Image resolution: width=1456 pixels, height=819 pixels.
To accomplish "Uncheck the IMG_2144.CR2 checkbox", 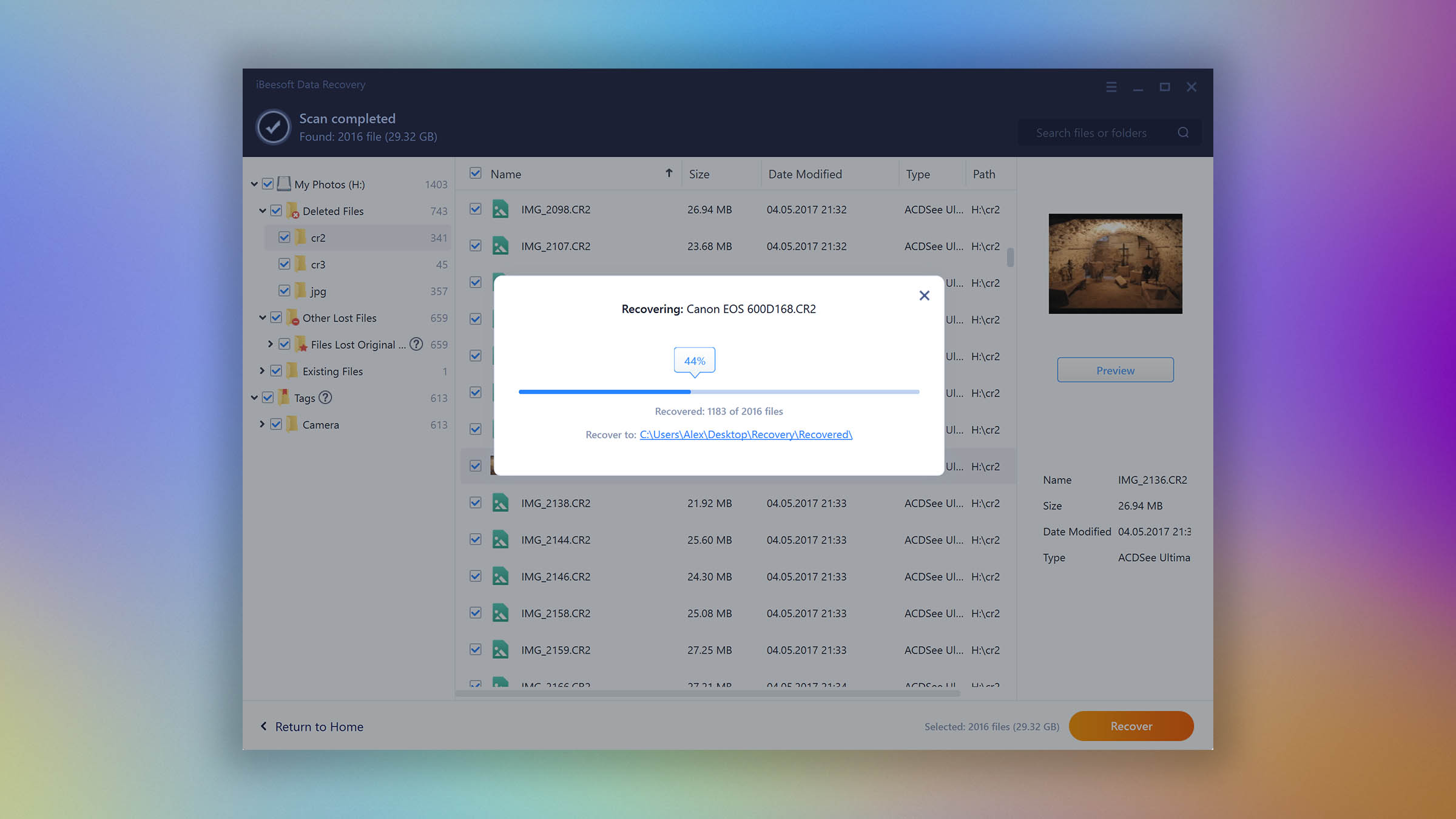I will (475, 539).
